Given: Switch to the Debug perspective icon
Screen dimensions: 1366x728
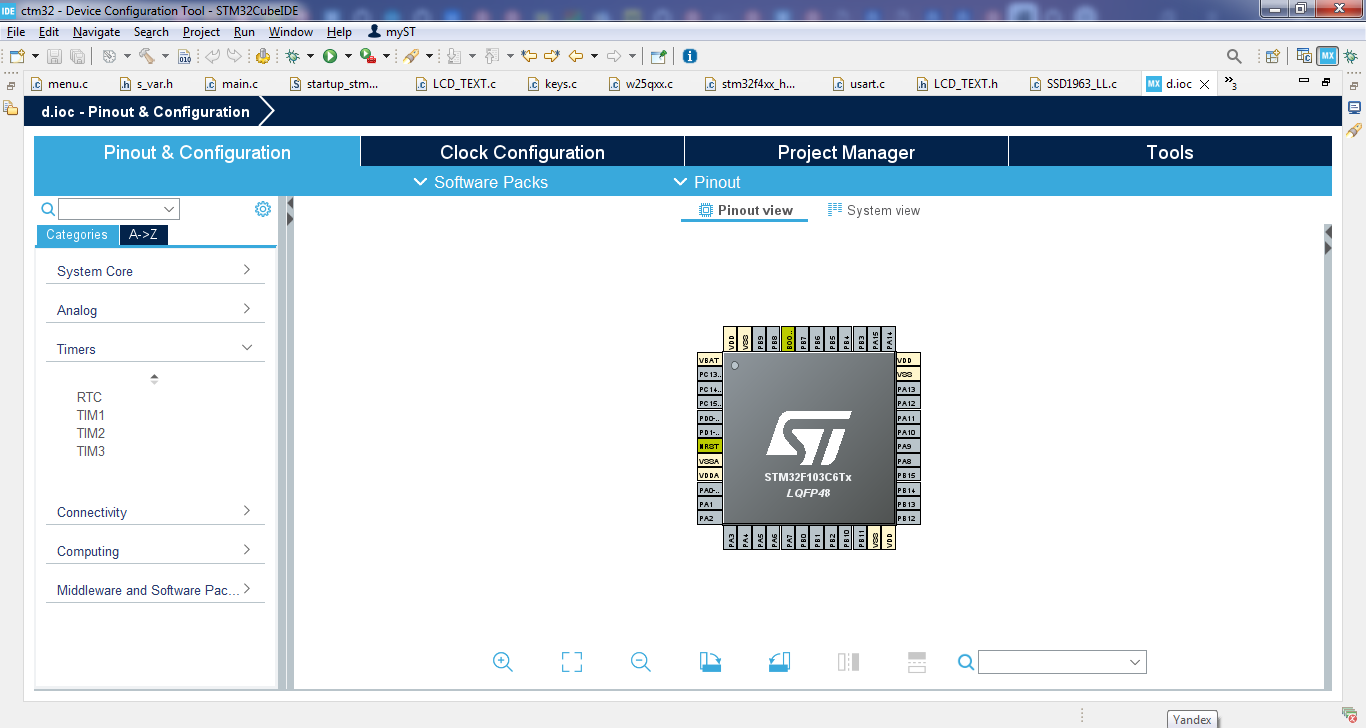Looking at the screenshot, I should (x=1351, y=56).
